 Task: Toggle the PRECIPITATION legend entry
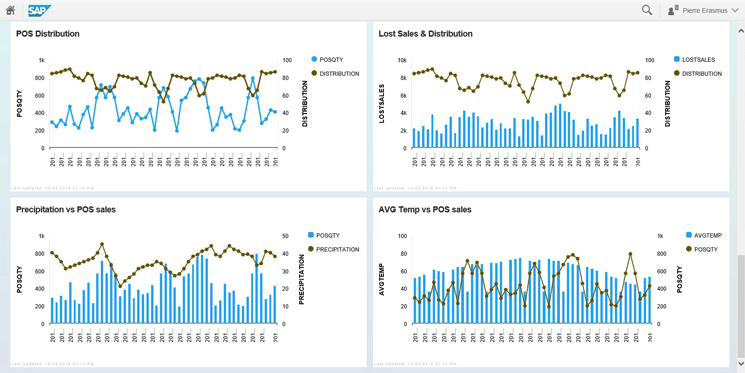point(334,249)
